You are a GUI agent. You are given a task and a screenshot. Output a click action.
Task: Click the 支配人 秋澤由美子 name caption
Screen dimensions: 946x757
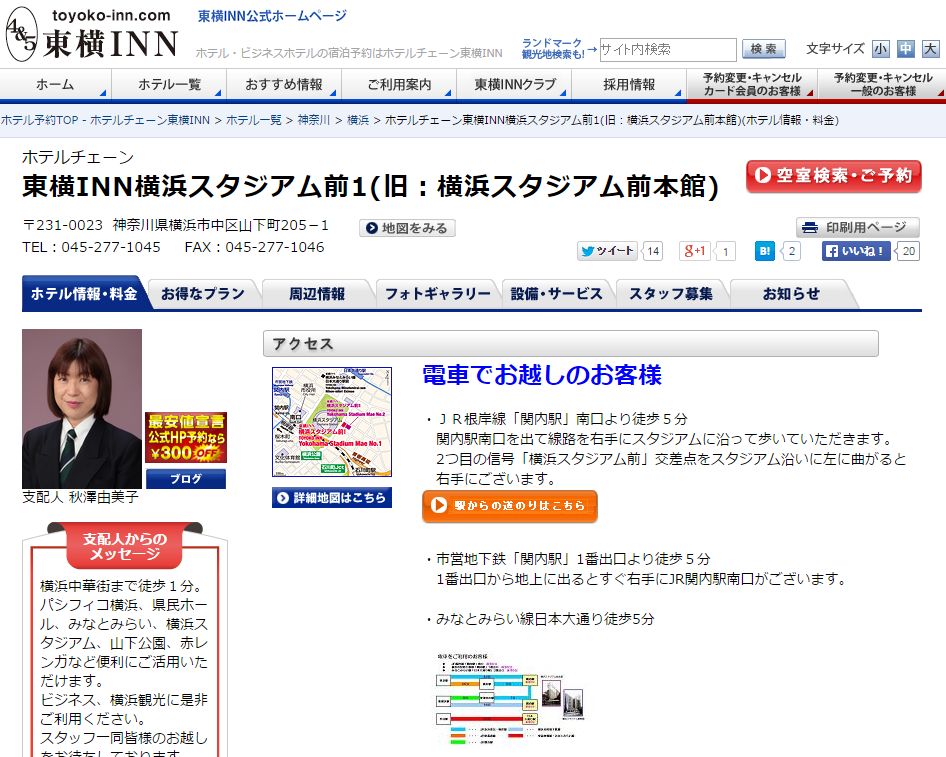80,497
